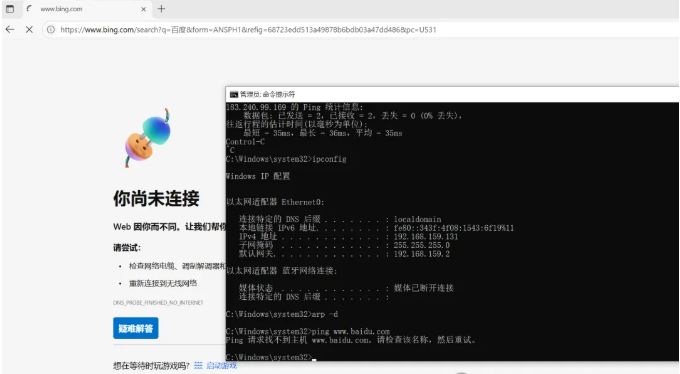The width and height of the screenshot is (680, 374).
Task: Stop loading the page
Action: (x=29, y=30)
